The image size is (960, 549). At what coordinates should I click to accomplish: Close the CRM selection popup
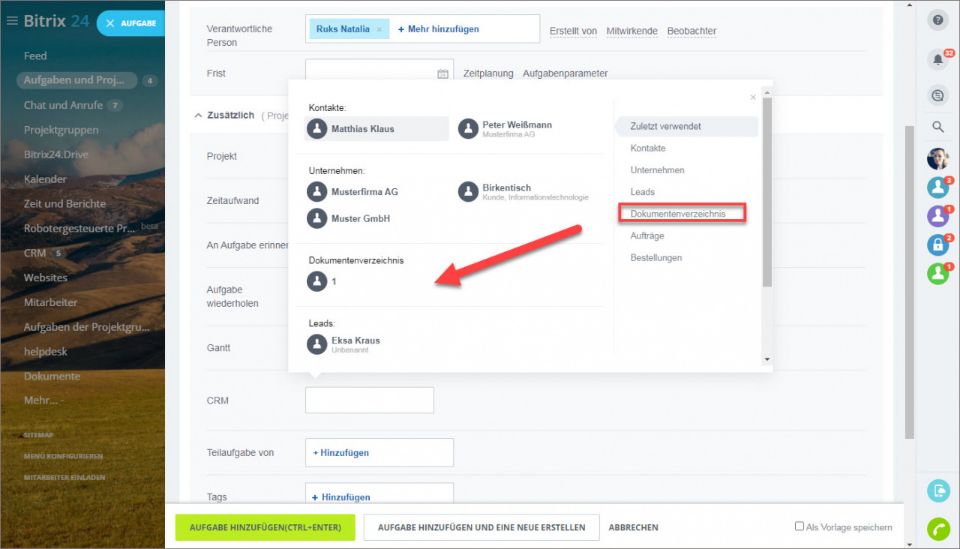click(x=753, y=97)
